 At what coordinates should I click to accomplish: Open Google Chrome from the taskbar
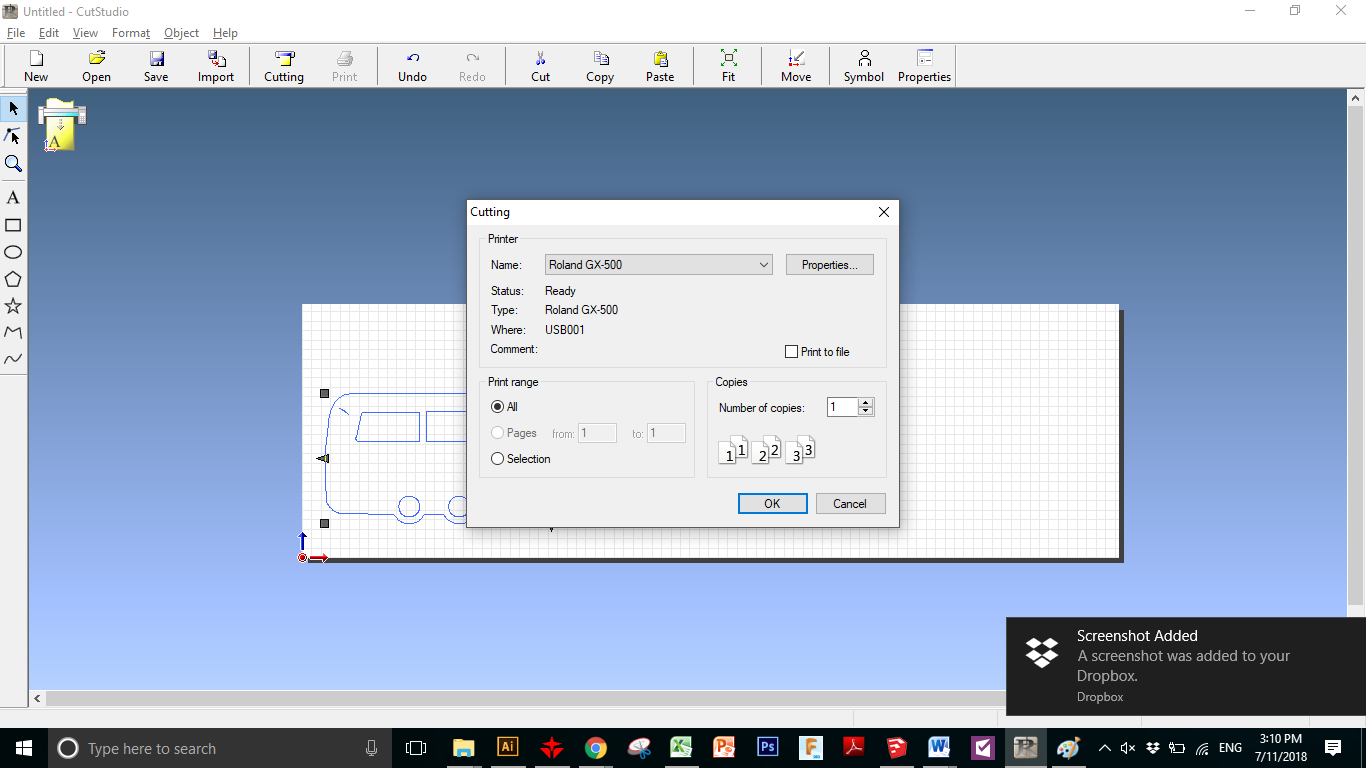tap(596, 748)
